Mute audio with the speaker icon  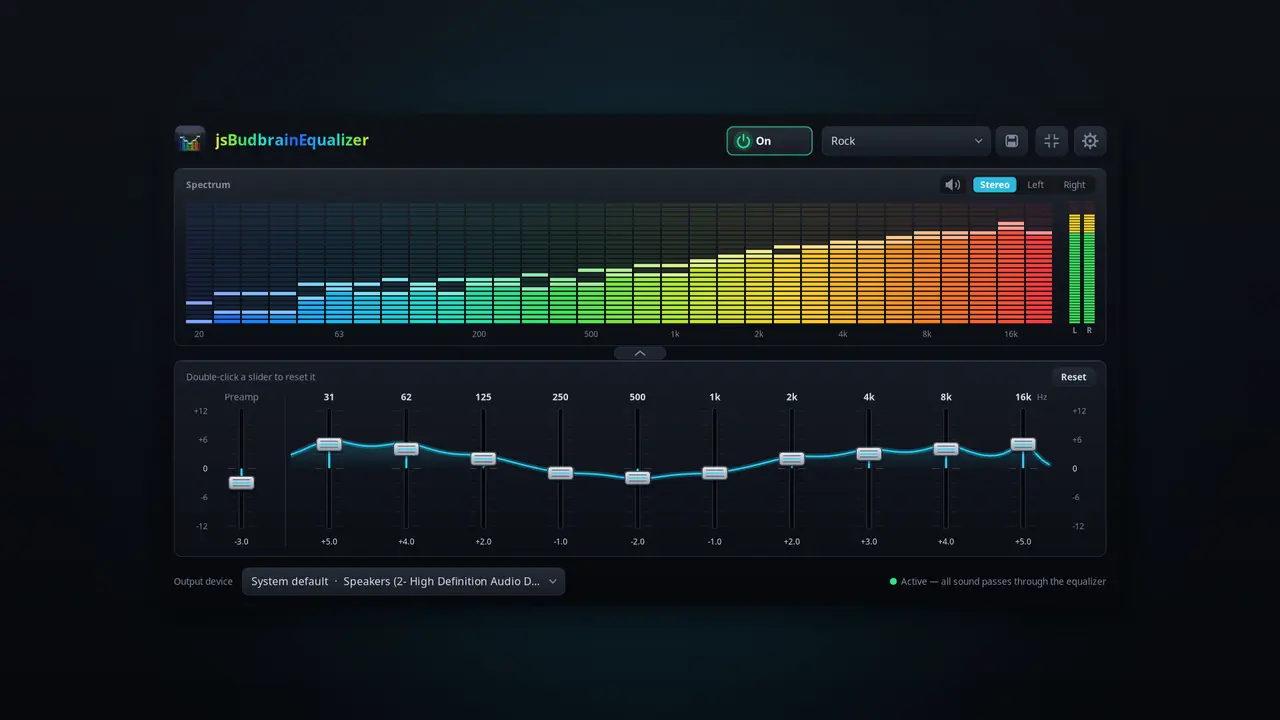(953, 185)
